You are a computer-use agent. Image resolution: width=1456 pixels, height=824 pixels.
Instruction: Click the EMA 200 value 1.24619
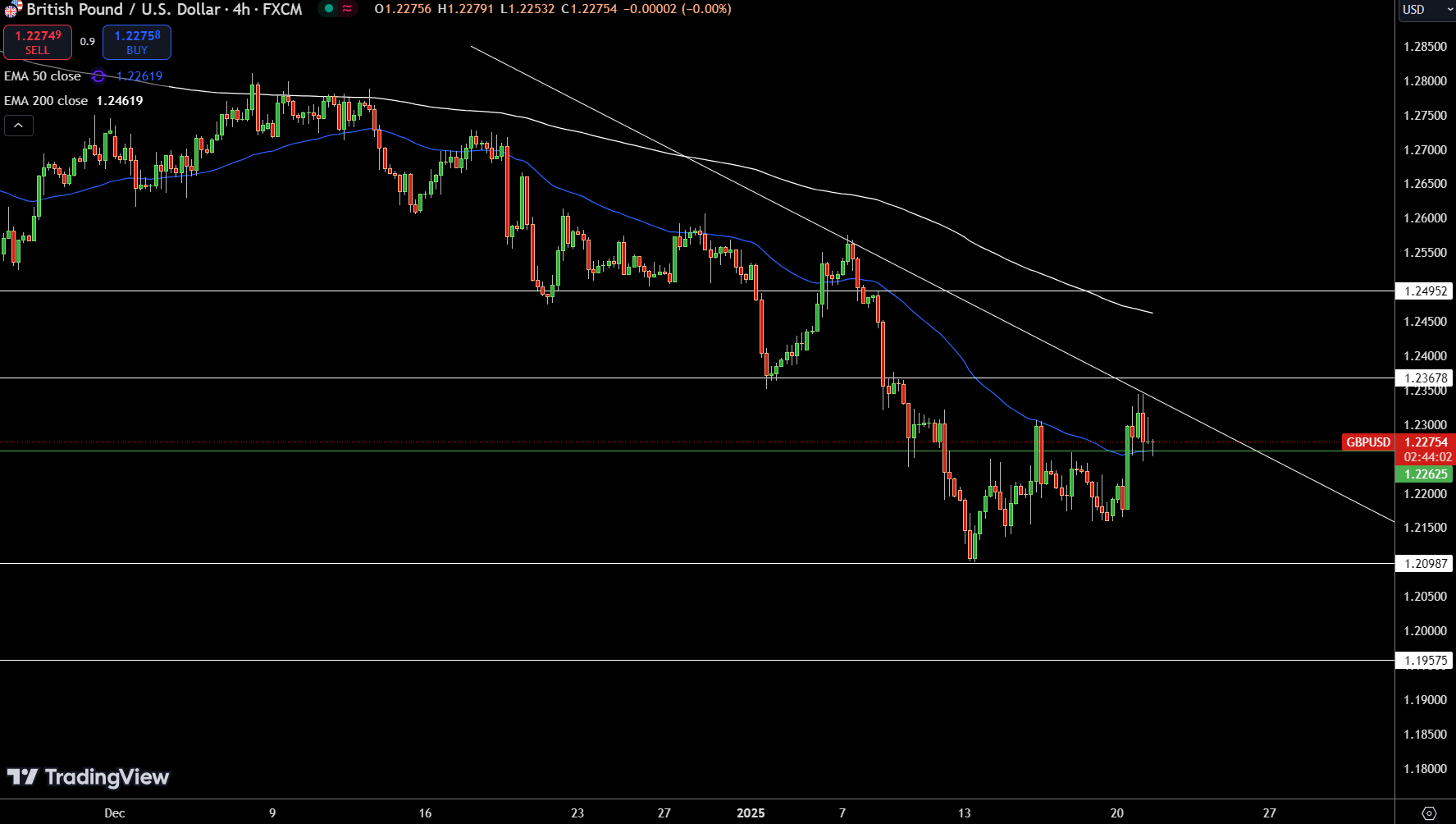(120, 101)
